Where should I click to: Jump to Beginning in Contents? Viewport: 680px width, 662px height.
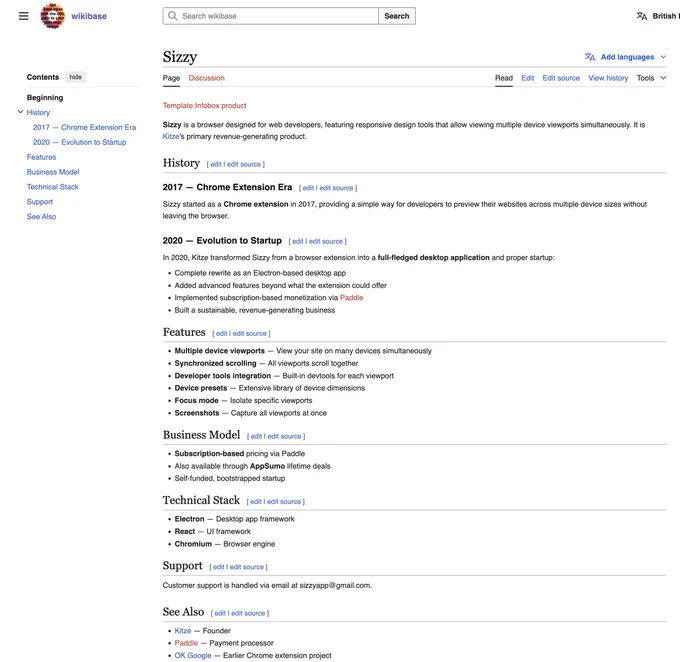pyautogui.click(x=45, y=98)
